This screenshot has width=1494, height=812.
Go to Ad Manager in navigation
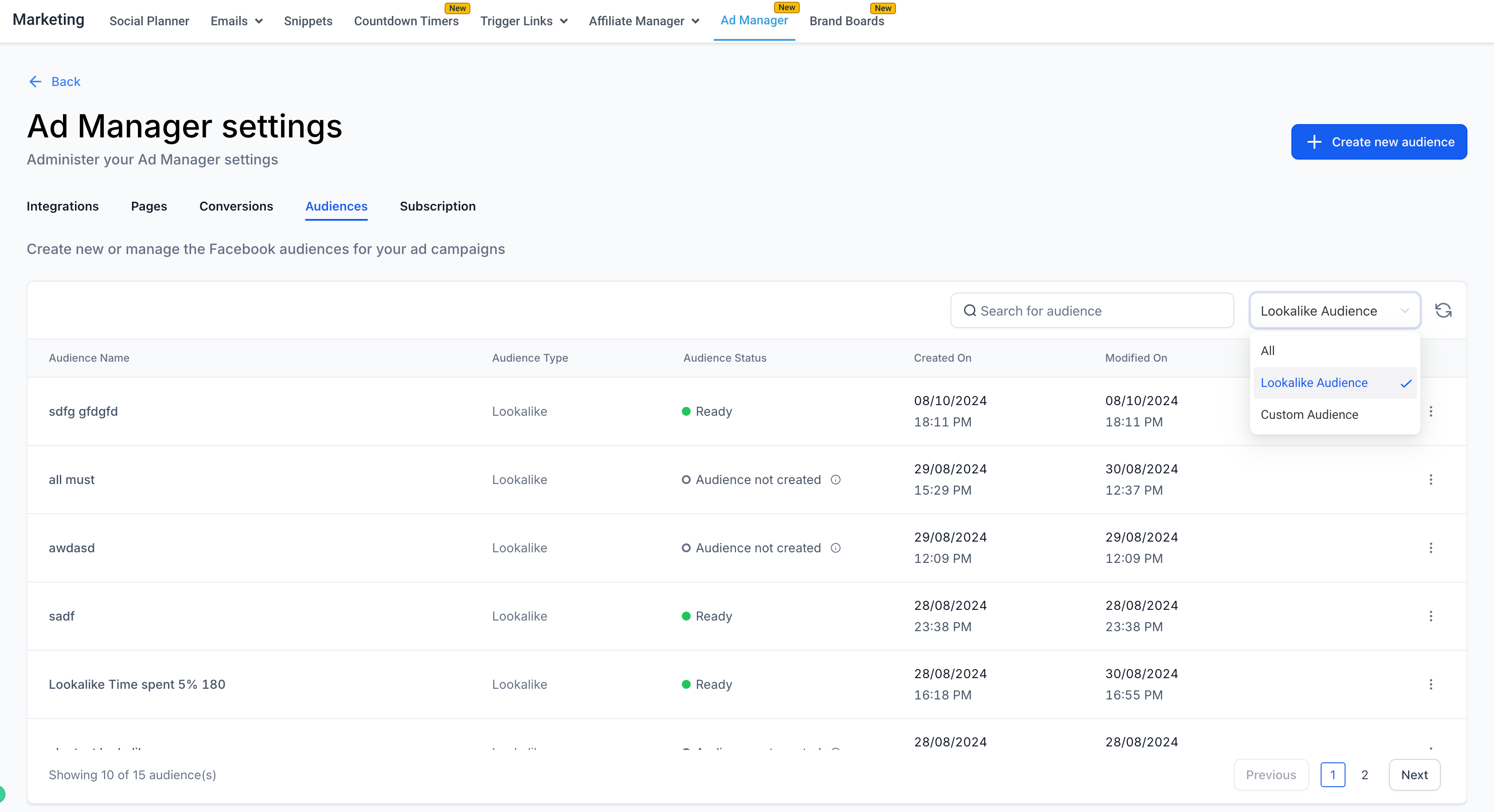point(754,20)
